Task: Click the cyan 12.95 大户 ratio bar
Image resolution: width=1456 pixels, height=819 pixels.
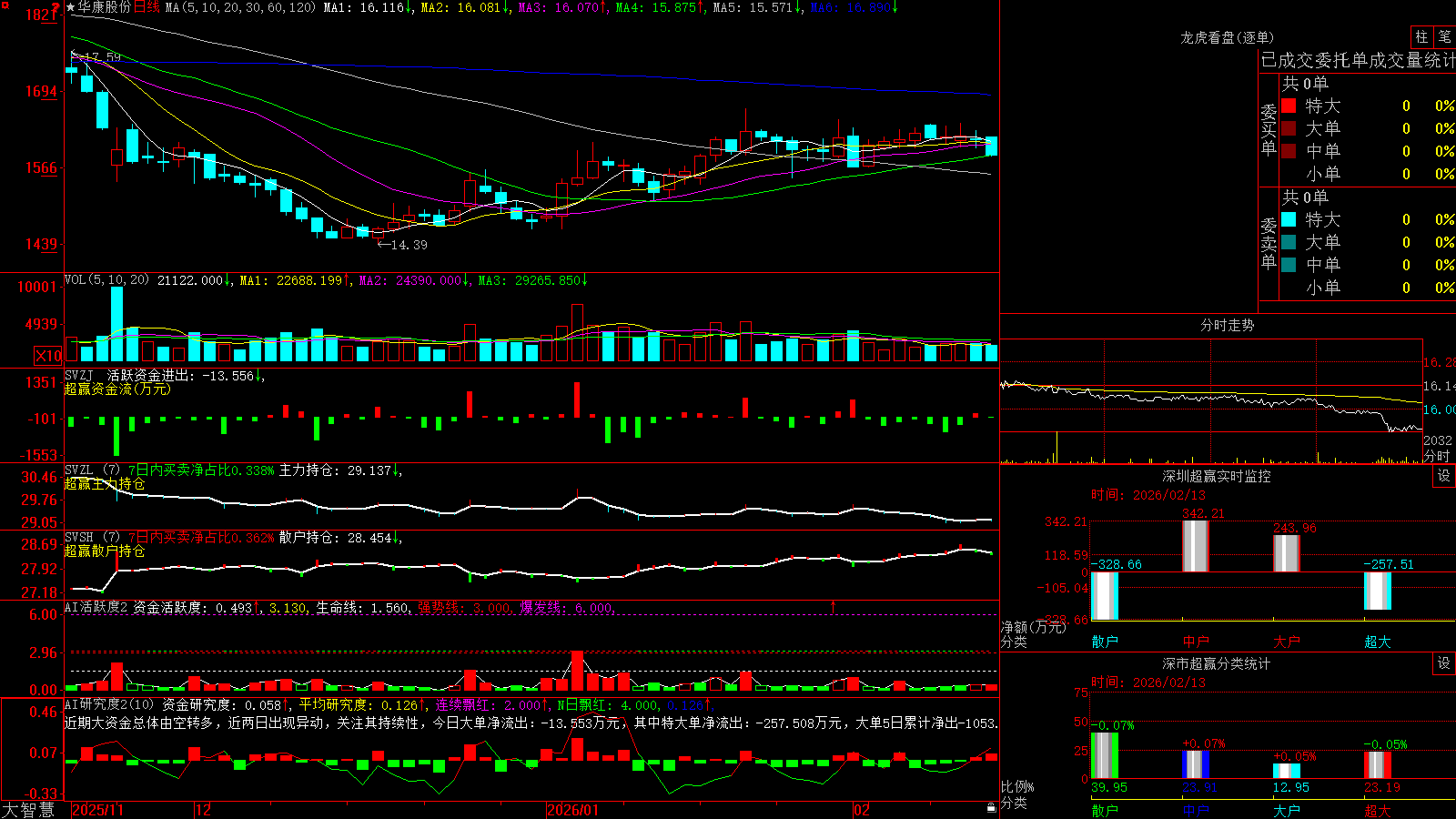Action: pos(1286,771)
